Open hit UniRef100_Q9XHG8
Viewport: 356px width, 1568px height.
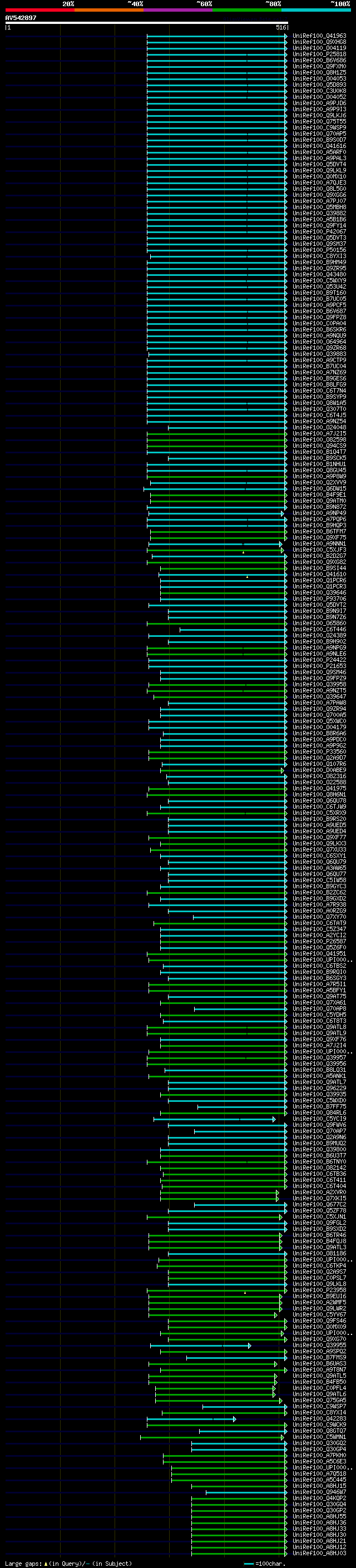coord(319,42)
